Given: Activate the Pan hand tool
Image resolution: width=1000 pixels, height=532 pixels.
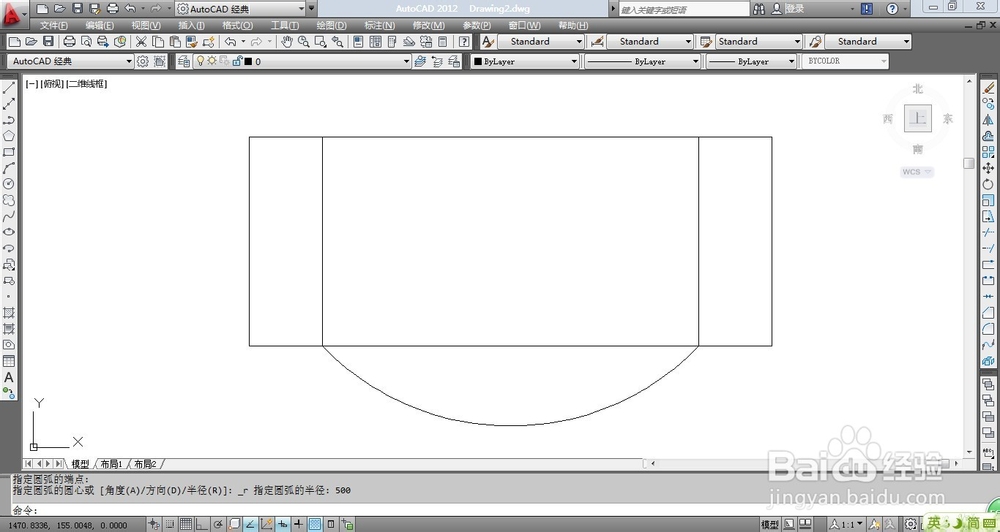Looking at the screenshot, I should tap(287, 41).
